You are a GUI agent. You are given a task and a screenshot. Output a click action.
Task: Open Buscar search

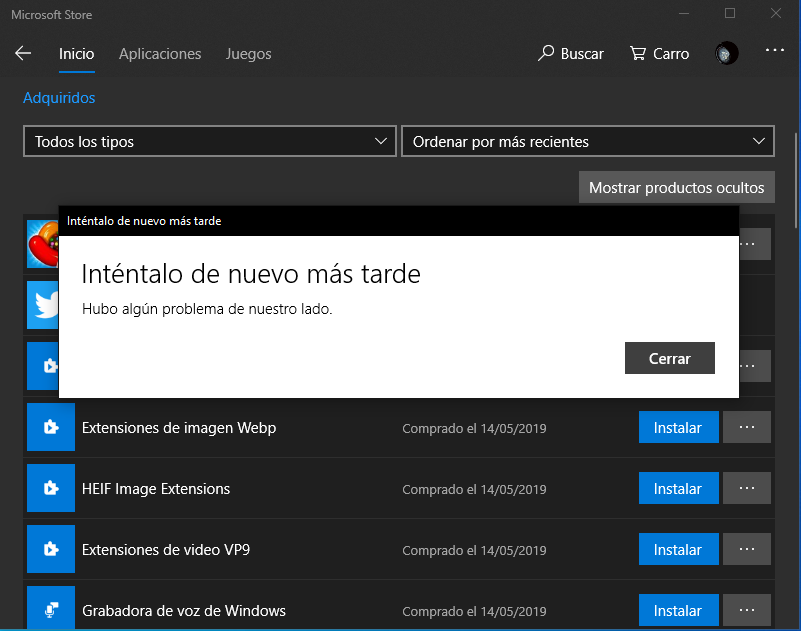[571, 53]
